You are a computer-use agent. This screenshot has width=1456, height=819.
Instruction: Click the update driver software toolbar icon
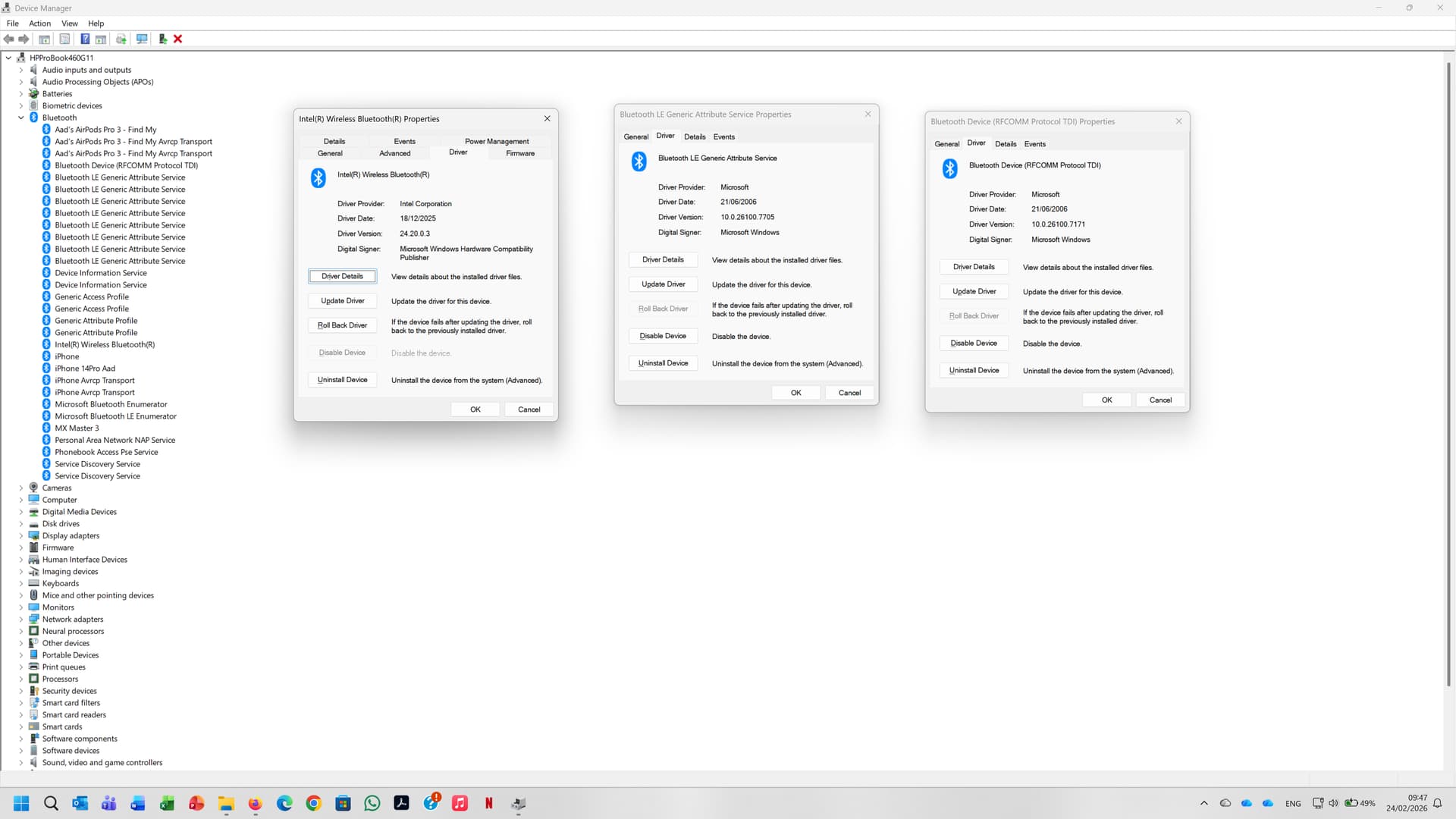pos(162,39)
